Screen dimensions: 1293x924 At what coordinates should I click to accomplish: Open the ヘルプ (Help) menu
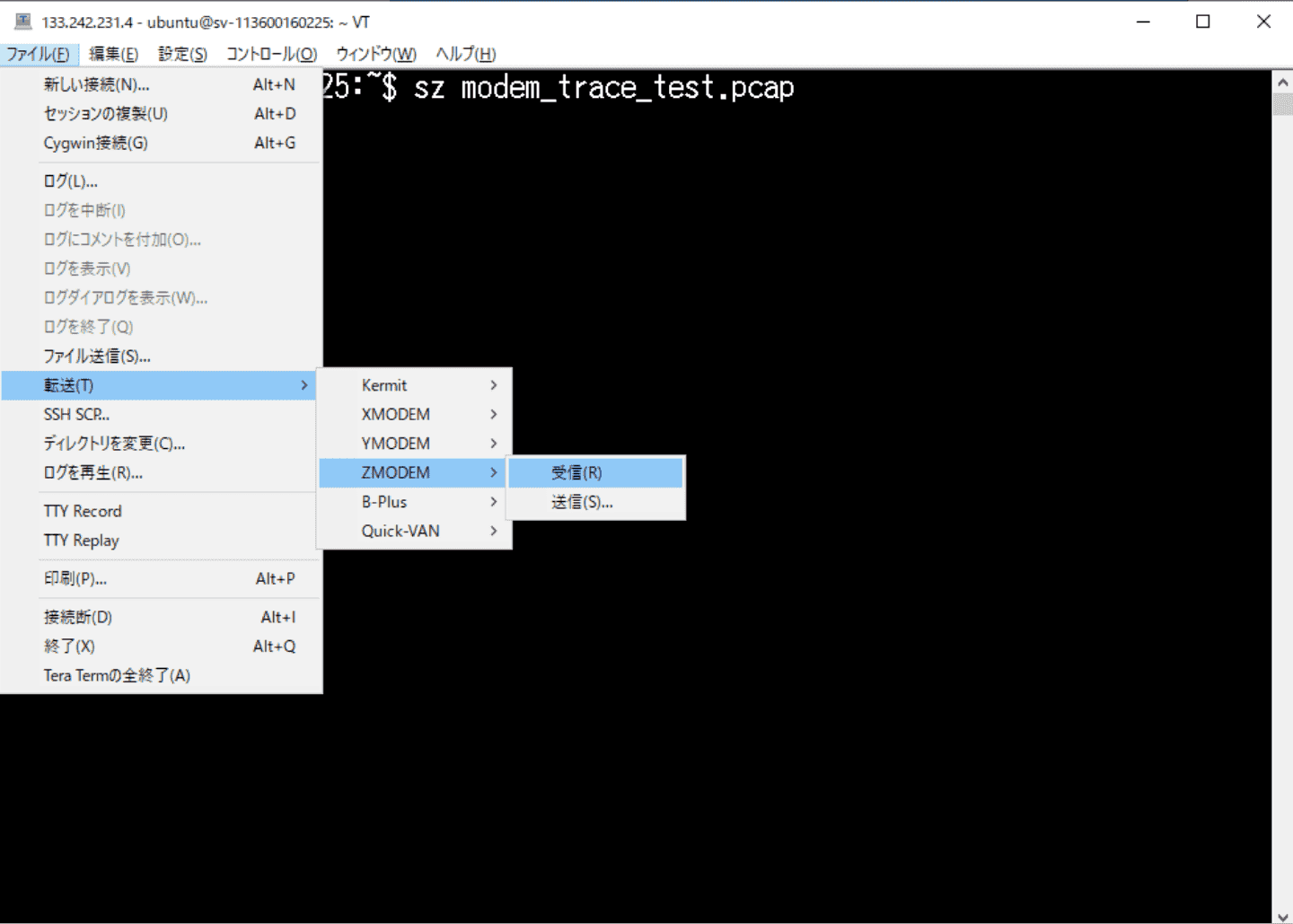[x=465, y=54]
